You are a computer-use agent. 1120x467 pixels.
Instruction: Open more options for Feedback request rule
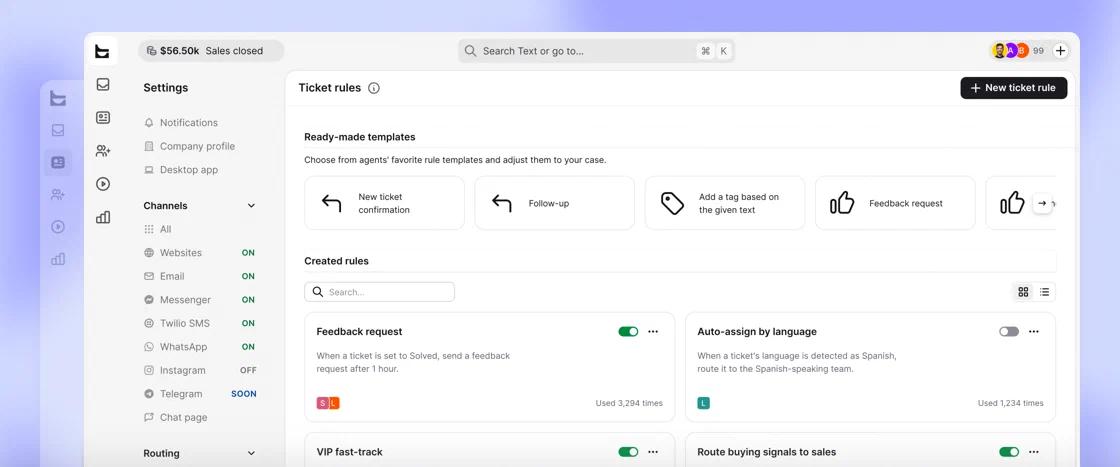pyautogui.click(x=653, y=331)
